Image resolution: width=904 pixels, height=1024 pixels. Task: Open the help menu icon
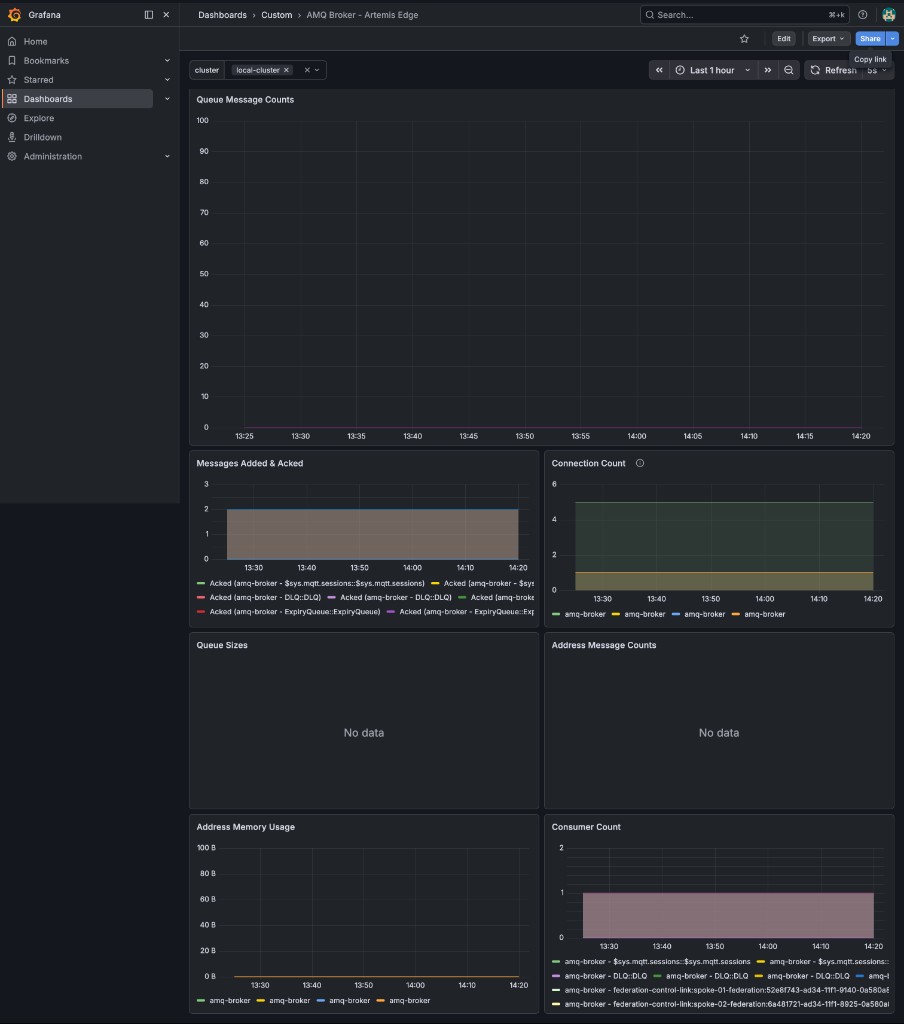[x=862, y=14]
